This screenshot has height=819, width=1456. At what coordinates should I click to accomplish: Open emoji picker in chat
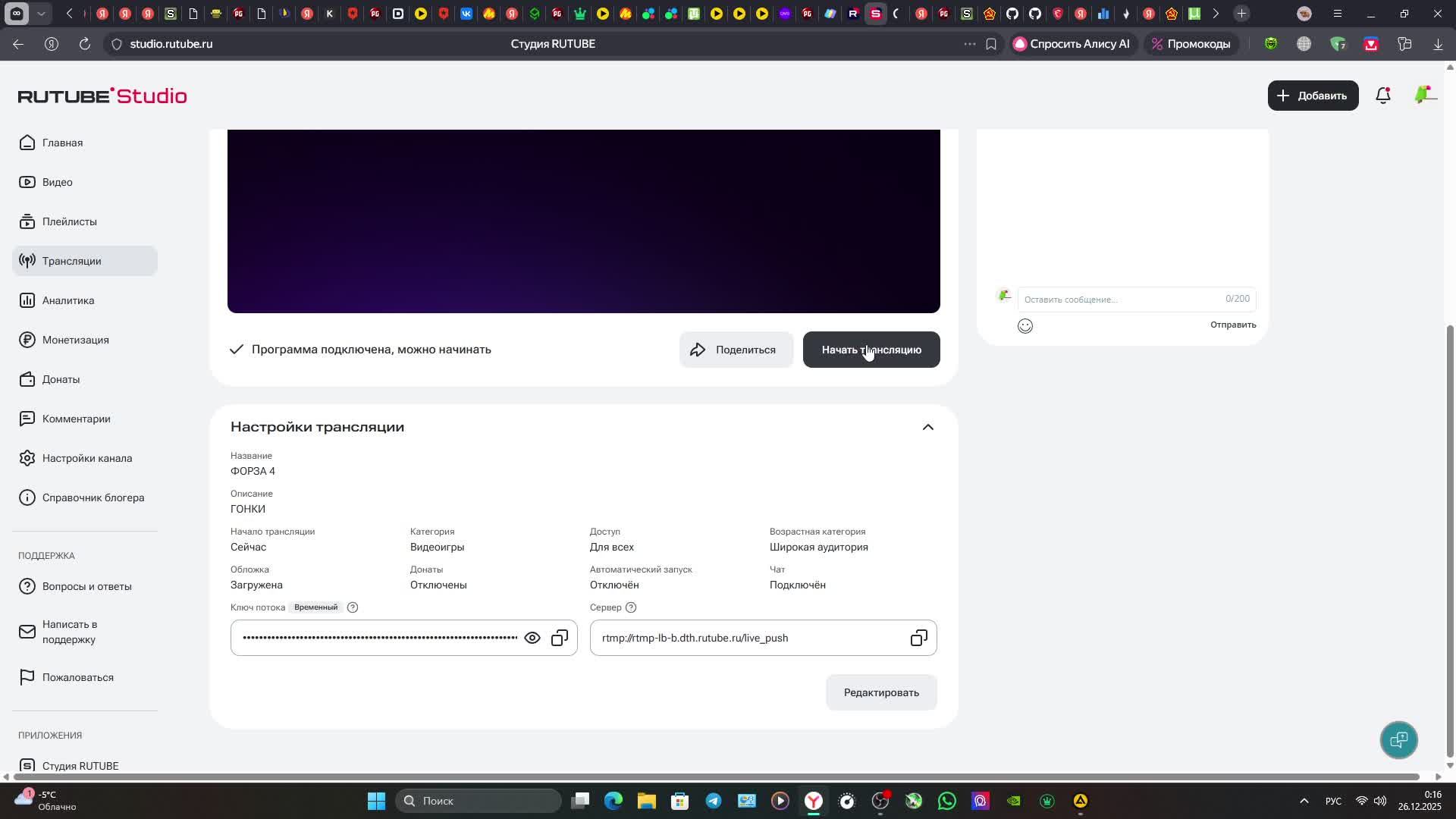[x=1025, y=326]
